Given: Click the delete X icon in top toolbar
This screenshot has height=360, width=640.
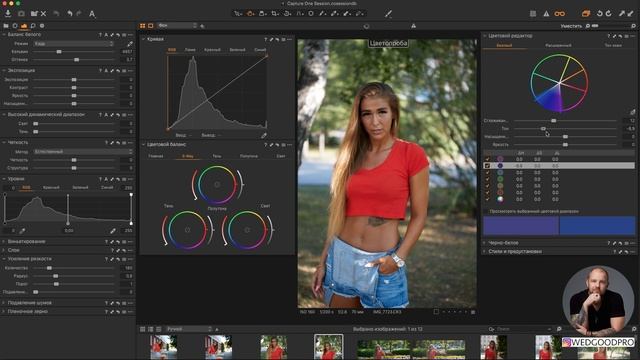Looking at the screenshot, I should tap(43, 14).
